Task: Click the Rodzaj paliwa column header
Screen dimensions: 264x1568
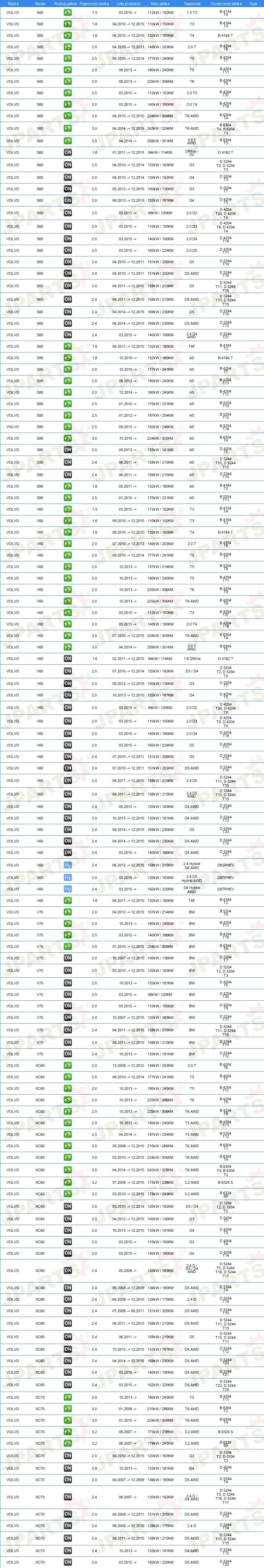Action: click(66, 4)
